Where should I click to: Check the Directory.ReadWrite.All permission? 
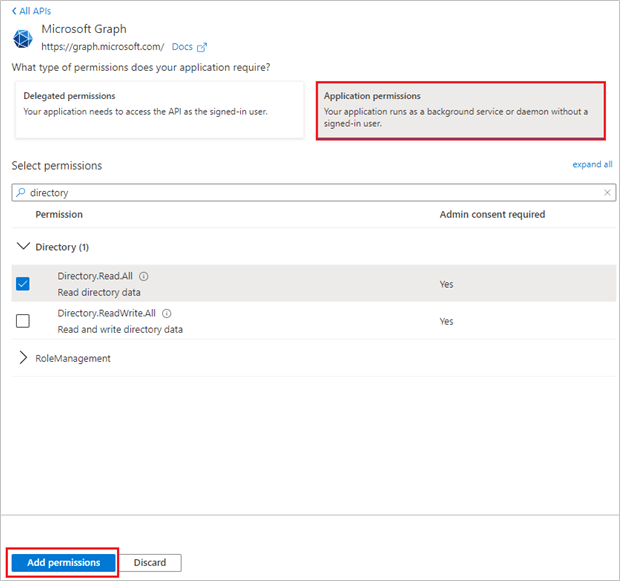click(x=23, y=321)
